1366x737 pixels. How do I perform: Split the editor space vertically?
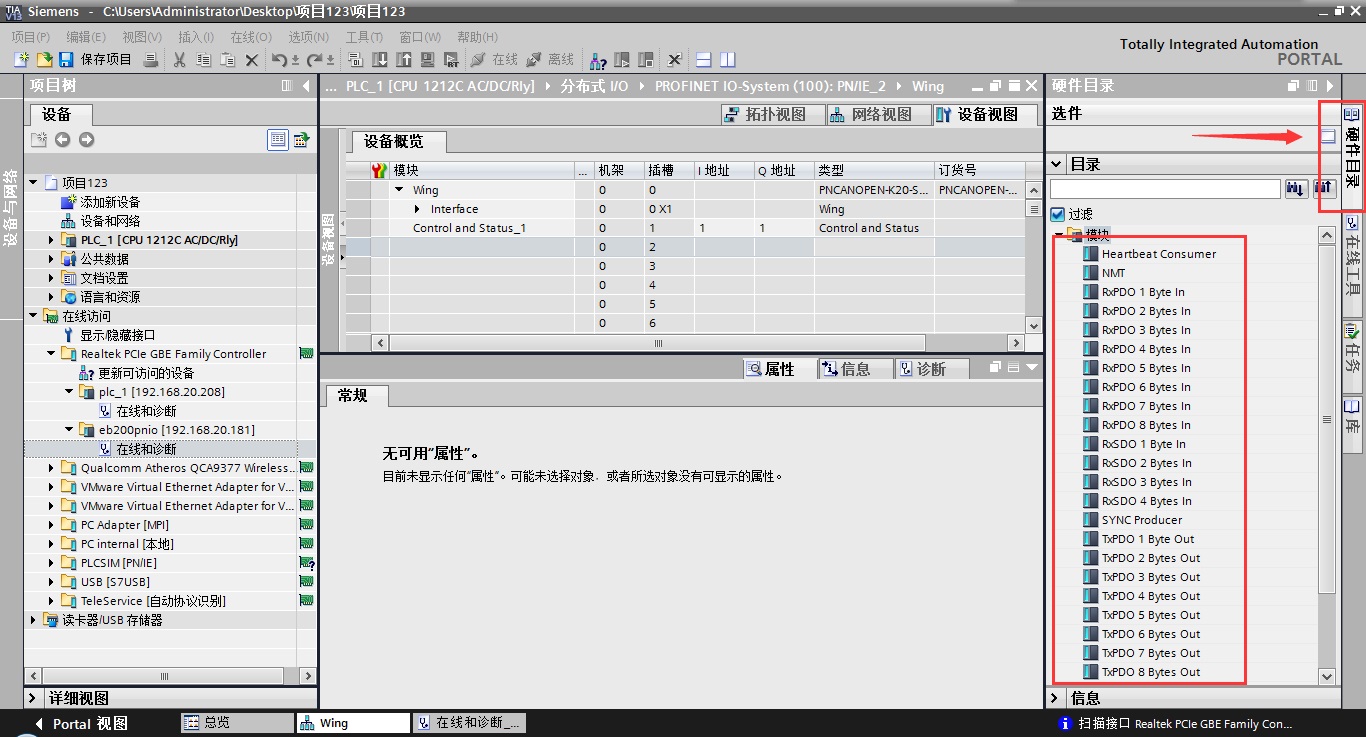[x=727, y=60]
